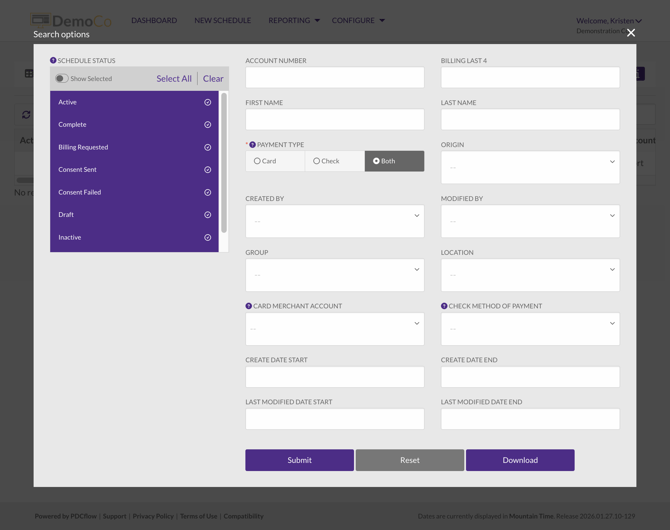Expand the Reporting menu
The image size is (670, 530).
tap(294, 21)
